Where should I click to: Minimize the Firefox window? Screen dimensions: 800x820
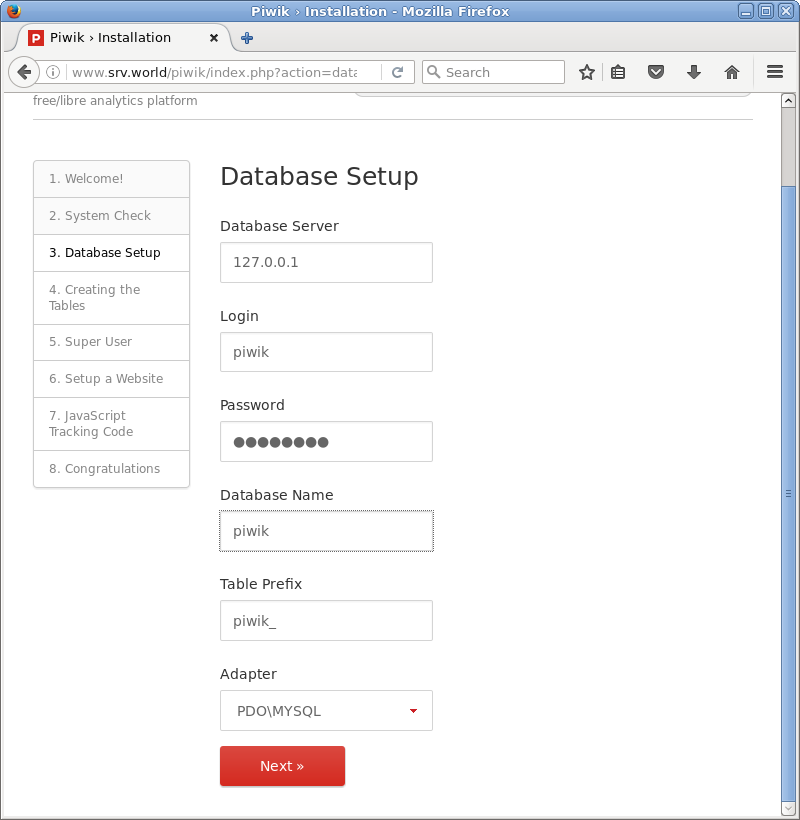[x=746, y=11]
